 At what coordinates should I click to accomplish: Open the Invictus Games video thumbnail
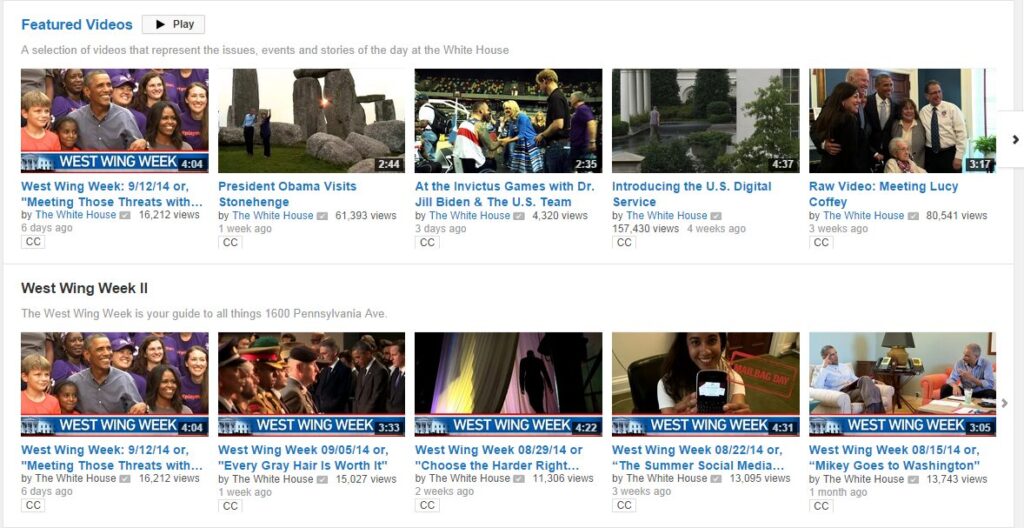[508, 121]
